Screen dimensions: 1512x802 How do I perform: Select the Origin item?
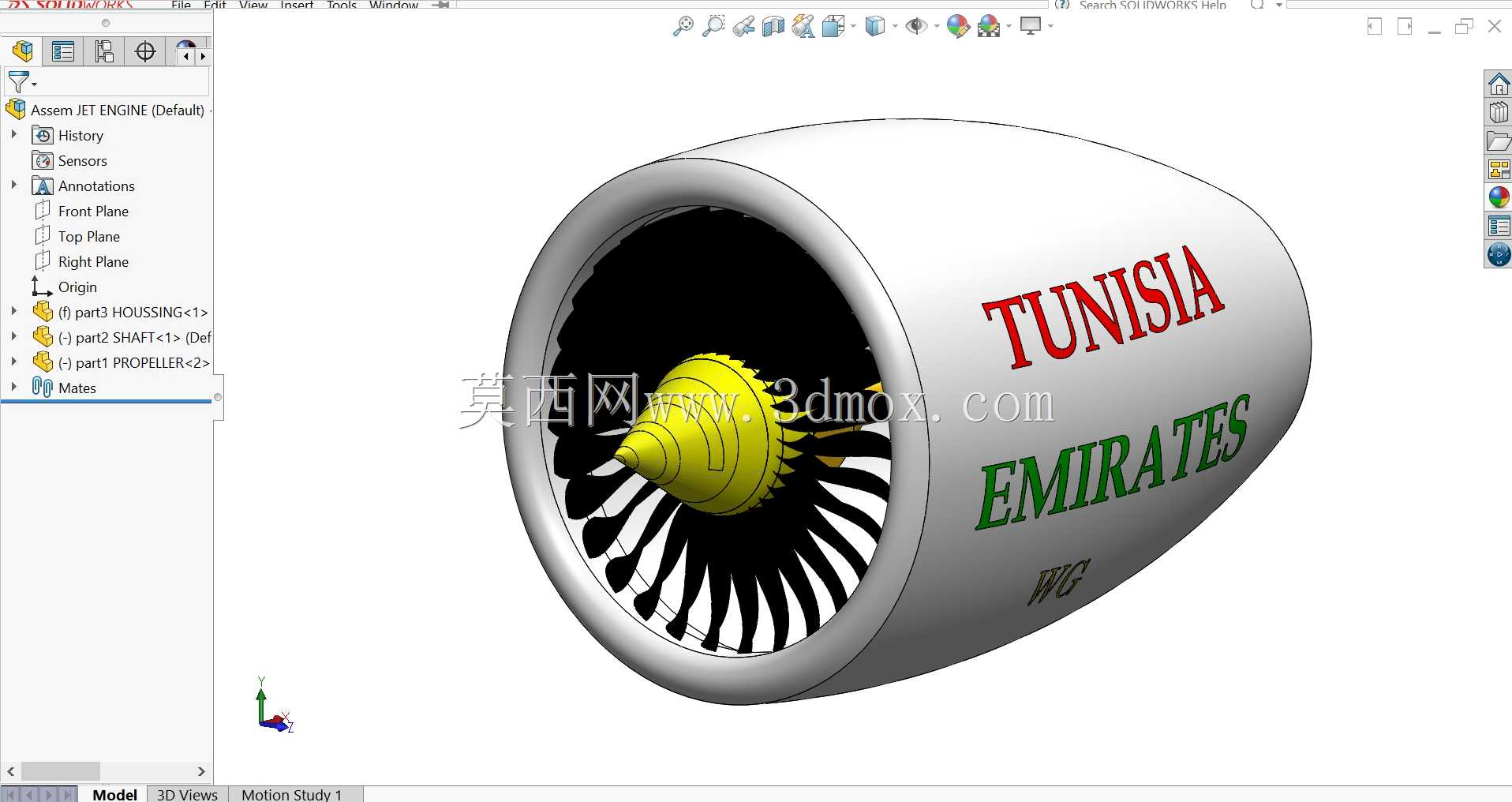65,287
